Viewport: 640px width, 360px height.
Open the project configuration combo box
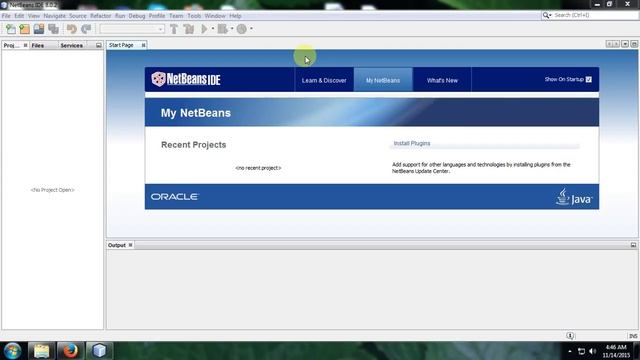(x=132, y=29)
